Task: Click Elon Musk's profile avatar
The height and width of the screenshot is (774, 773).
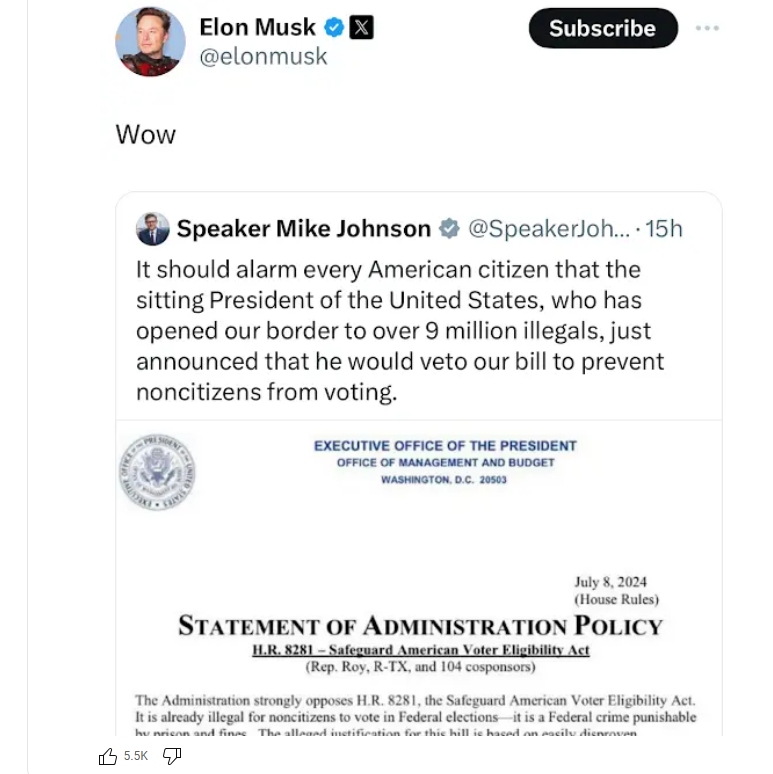Action: pyautogui.click(x=150, y=42)
